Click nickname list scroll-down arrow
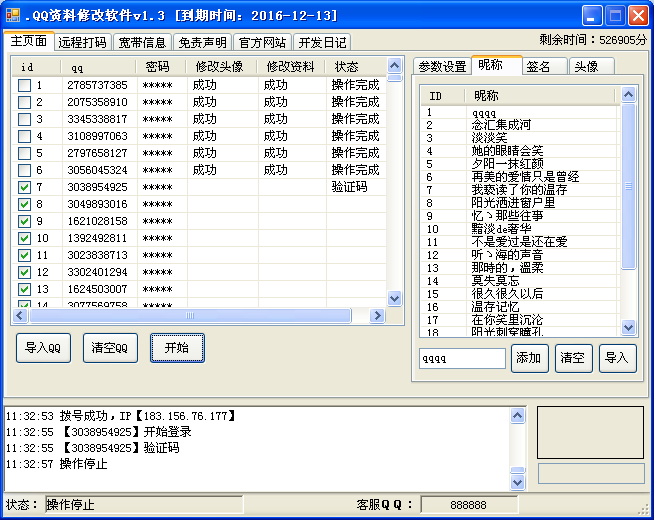654x520 pixels. 628,327
